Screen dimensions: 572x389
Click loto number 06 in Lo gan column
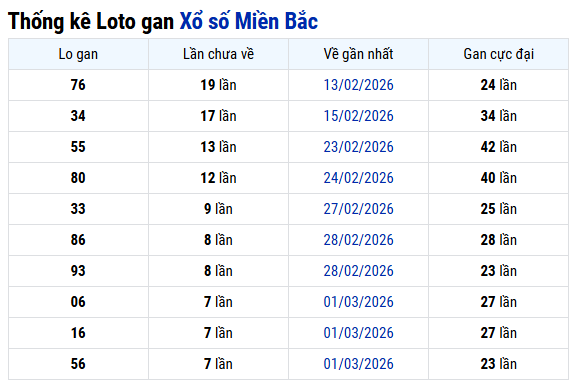tap(78, 302)
